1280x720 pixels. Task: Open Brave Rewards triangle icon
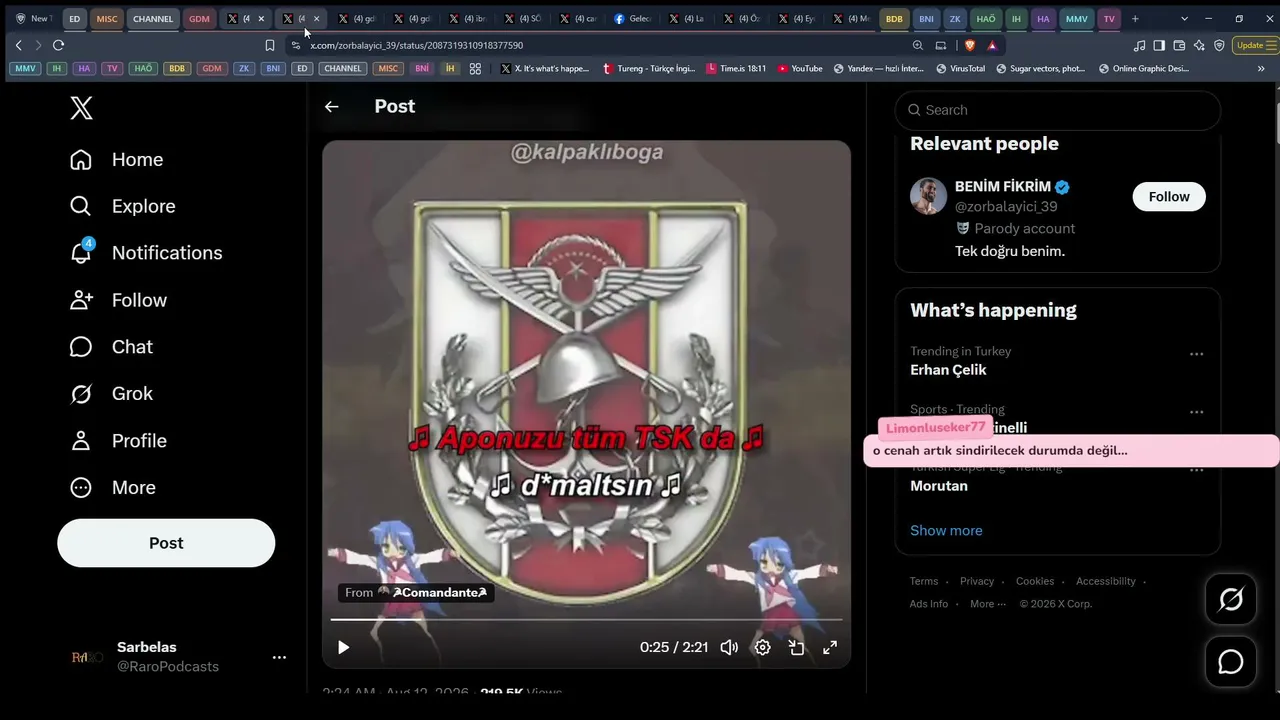(992, 45)
